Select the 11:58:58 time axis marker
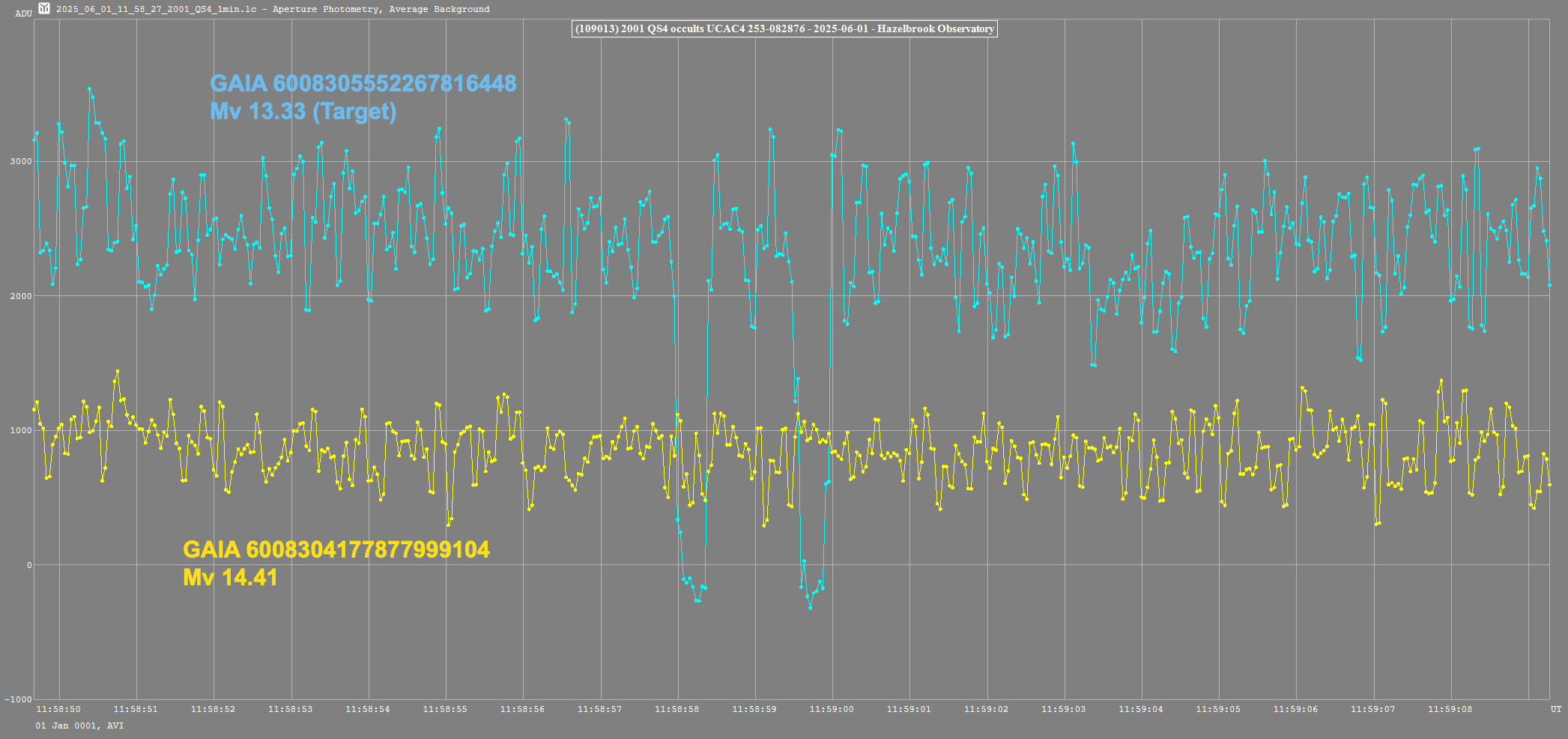The image size is (1568, 739). click(x=676, y=709)
